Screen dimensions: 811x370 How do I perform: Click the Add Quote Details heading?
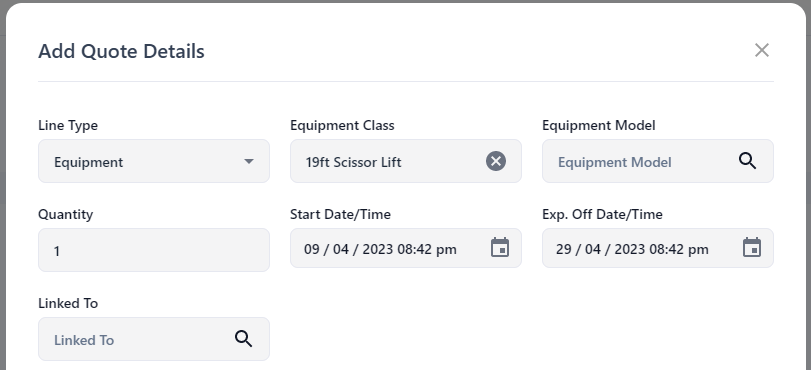pyautogui.click(x=122, y=51)
